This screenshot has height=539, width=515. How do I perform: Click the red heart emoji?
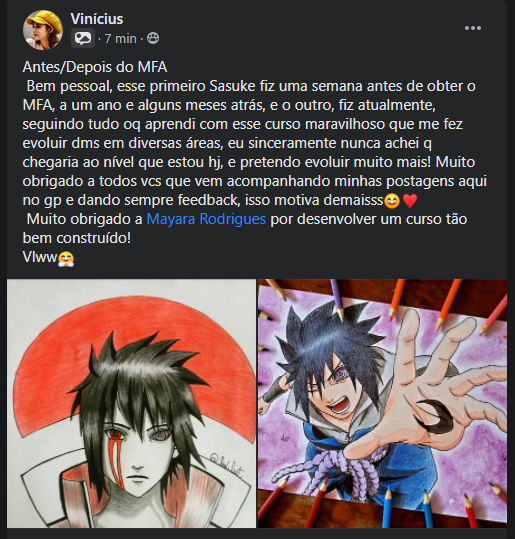tap(409, 201)
